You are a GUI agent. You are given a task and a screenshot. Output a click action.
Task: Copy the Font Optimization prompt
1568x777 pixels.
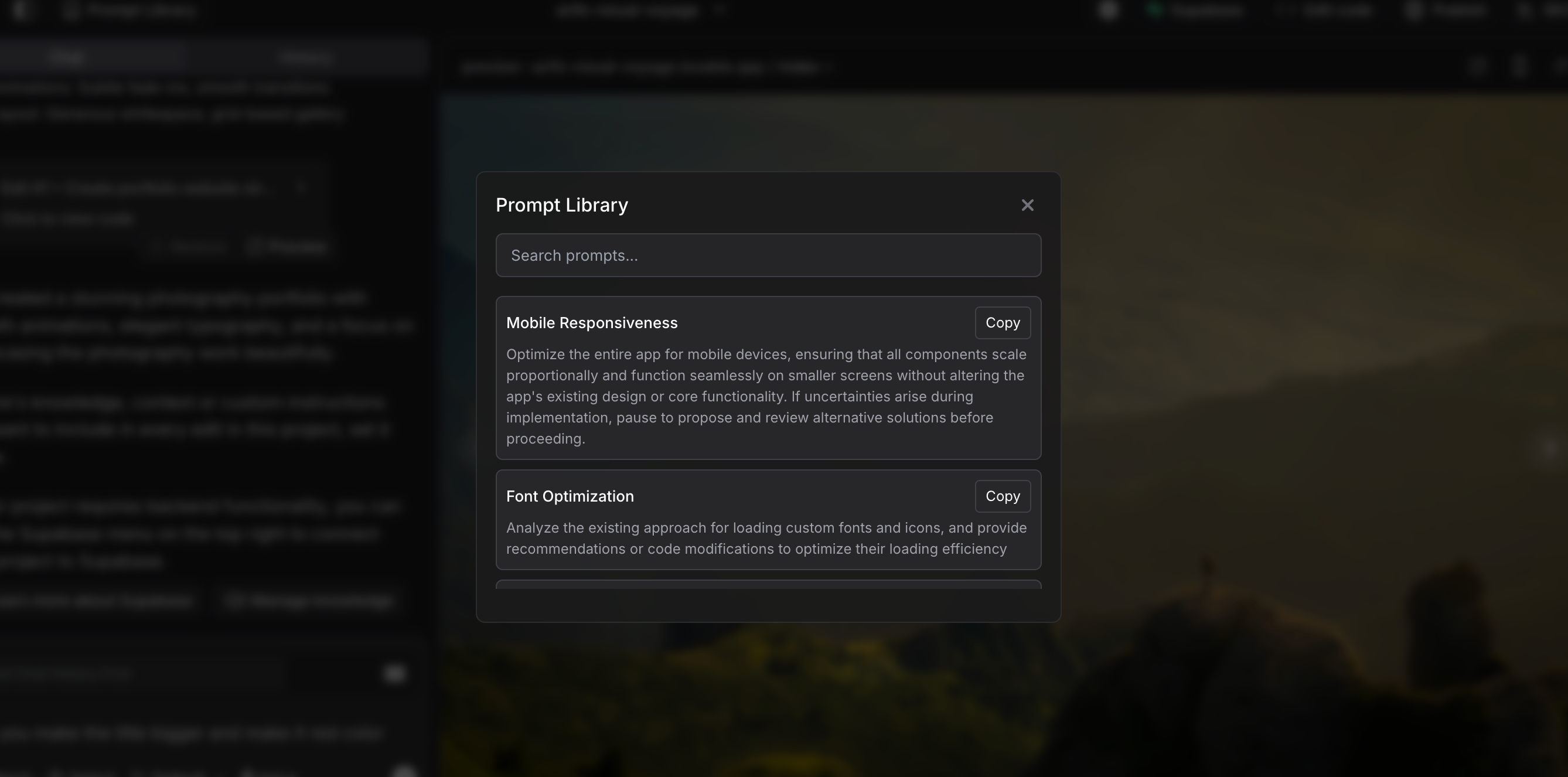(x=1002, y=496)
